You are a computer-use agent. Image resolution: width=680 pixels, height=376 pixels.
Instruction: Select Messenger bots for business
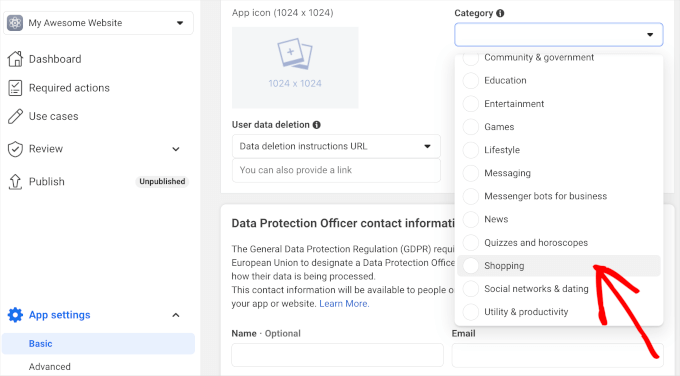pos(559,196)
